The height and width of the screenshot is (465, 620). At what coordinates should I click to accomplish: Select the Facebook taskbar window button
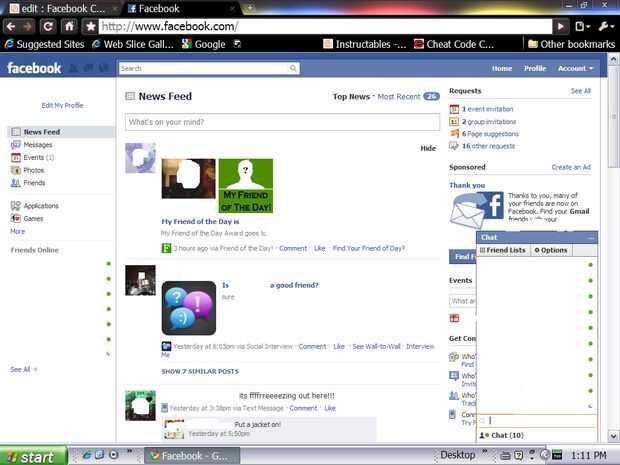click(191, 456)
